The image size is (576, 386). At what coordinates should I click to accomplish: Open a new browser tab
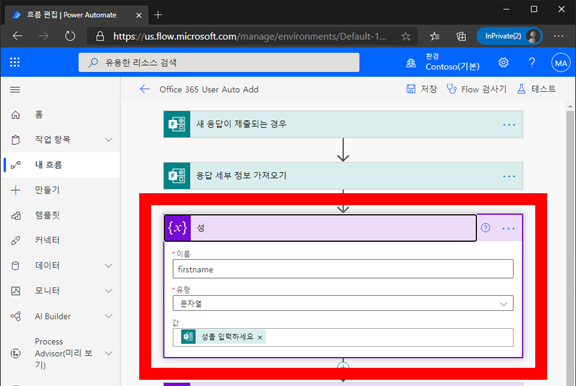tap(158, 15)
